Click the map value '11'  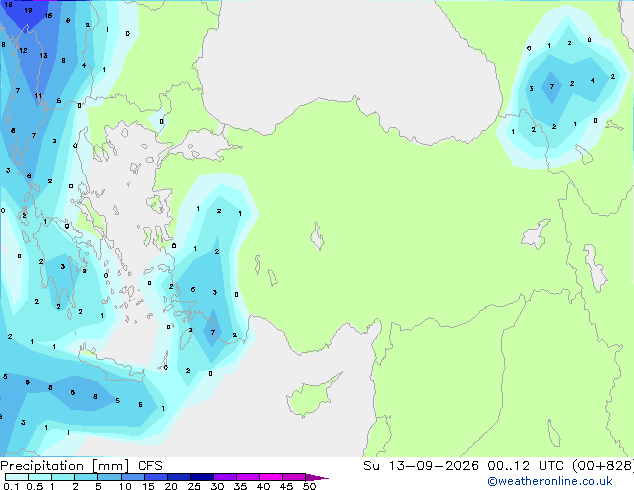click(x=38, y=96)
